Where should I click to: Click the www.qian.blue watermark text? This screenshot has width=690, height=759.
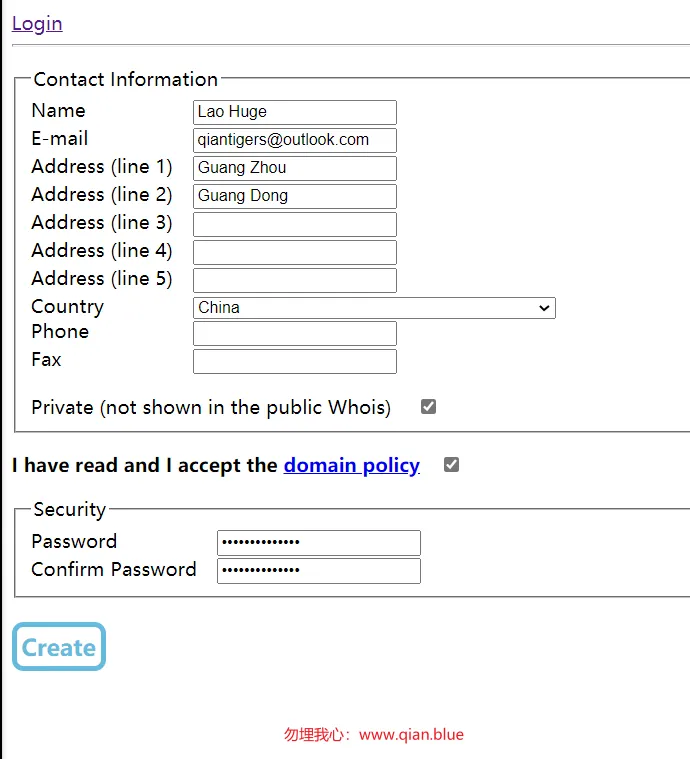pyautogui.click(x=412, y=735)
